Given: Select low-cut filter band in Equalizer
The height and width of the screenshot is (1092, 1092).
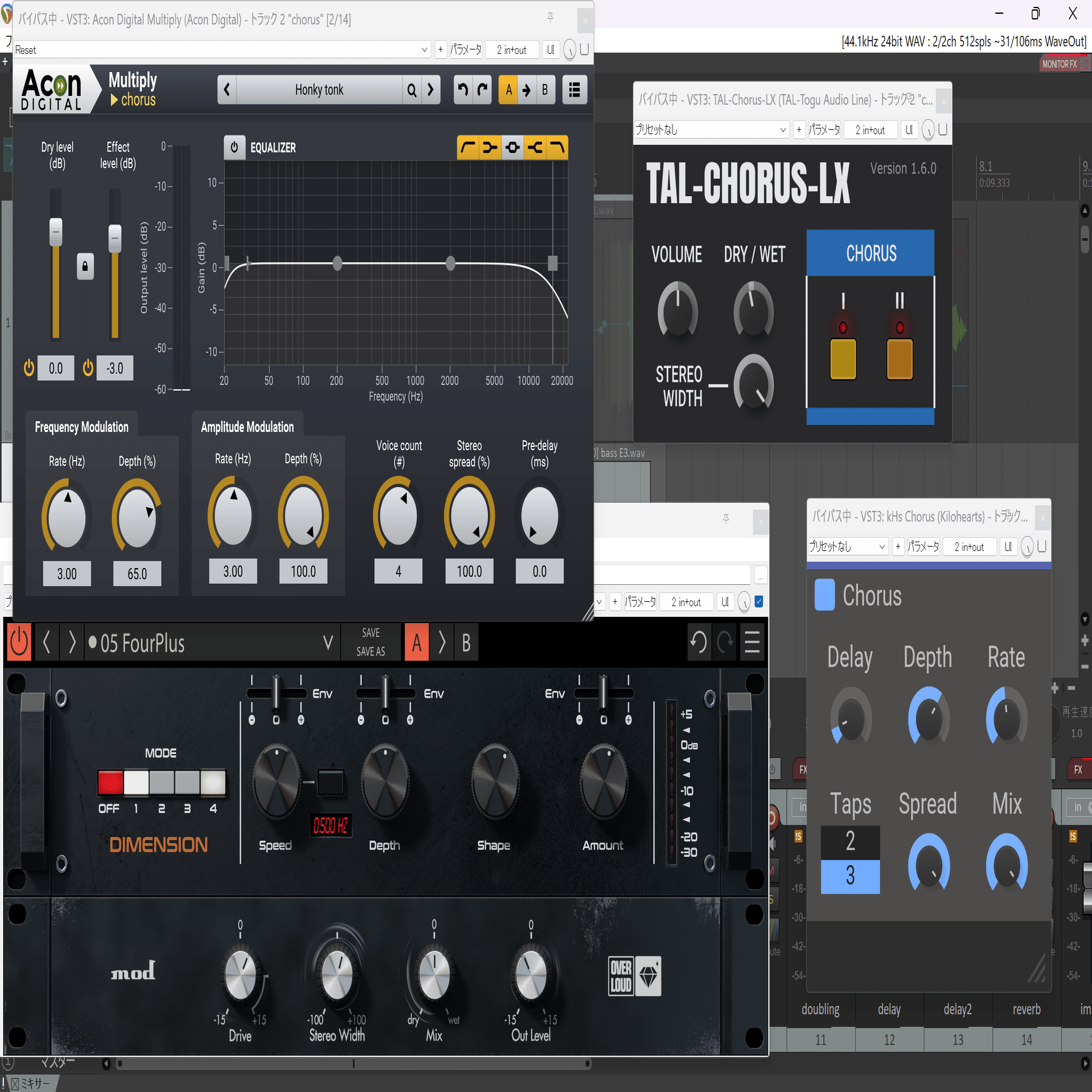Looking at the screenshot, I should point(468,148).
